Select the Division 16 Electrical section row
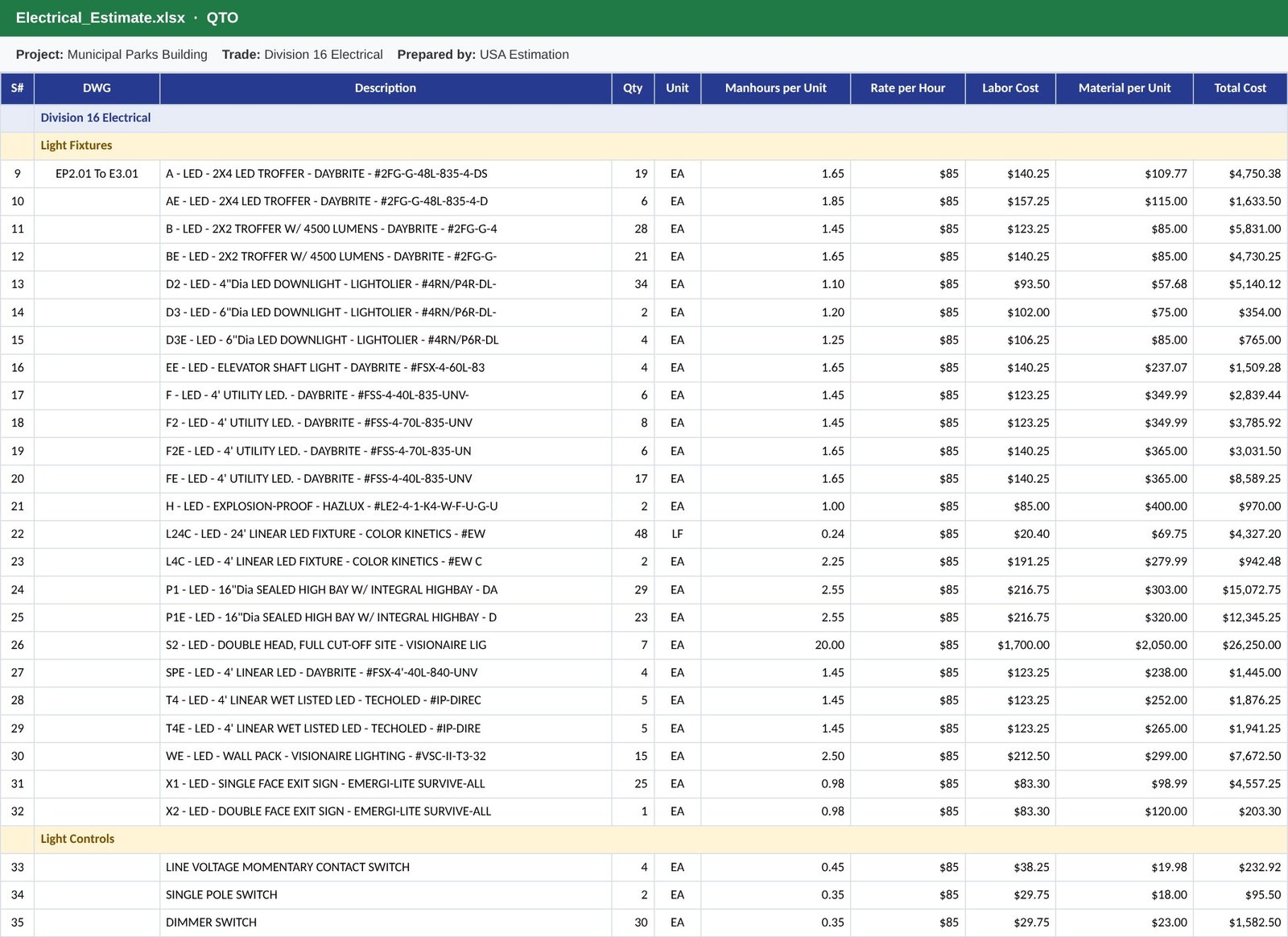The height and width of the screenshot is (937, 1288). click(x=644, y=118)
